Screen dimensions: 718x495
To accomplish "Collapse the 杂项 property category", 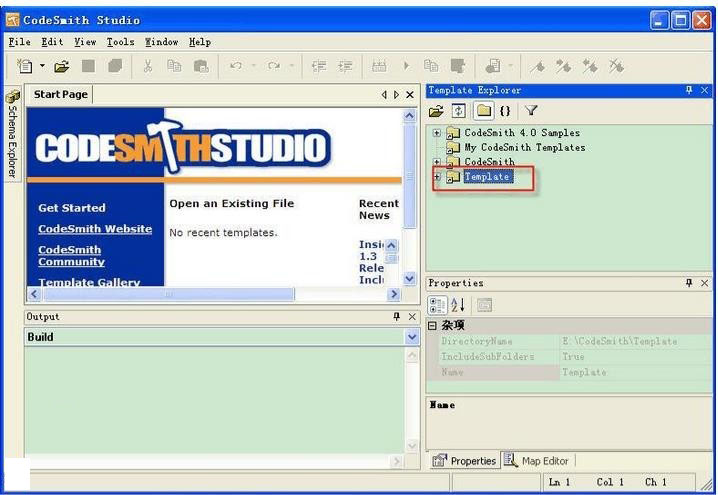I will [432, 326].
